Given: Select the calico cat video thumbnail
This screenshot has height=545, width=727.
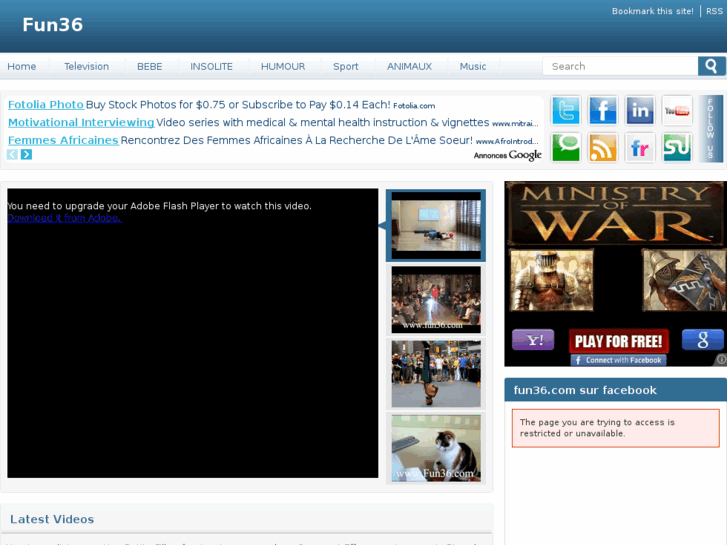Looking at the screenshot, I should point(436,448).
